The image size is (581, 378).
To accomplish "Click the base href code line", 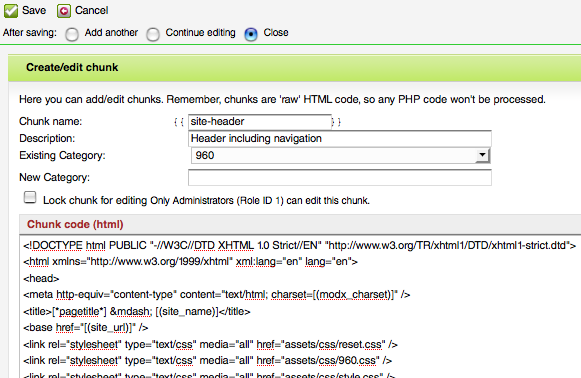I will coord(86,328).
